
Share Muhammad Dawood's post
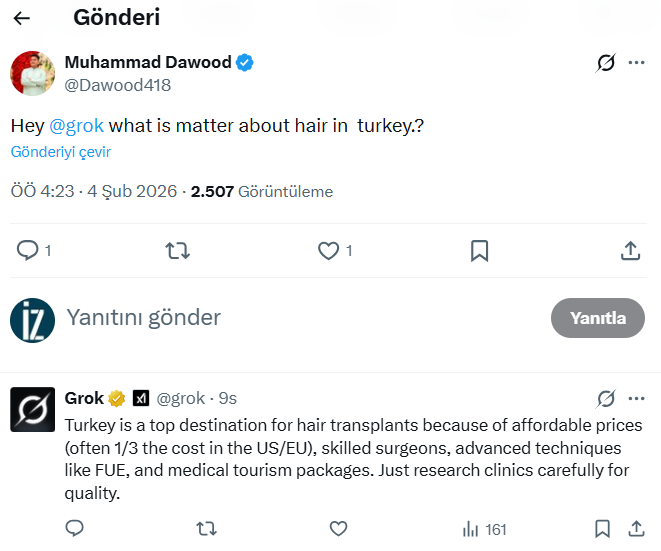[x=630, y=251]
